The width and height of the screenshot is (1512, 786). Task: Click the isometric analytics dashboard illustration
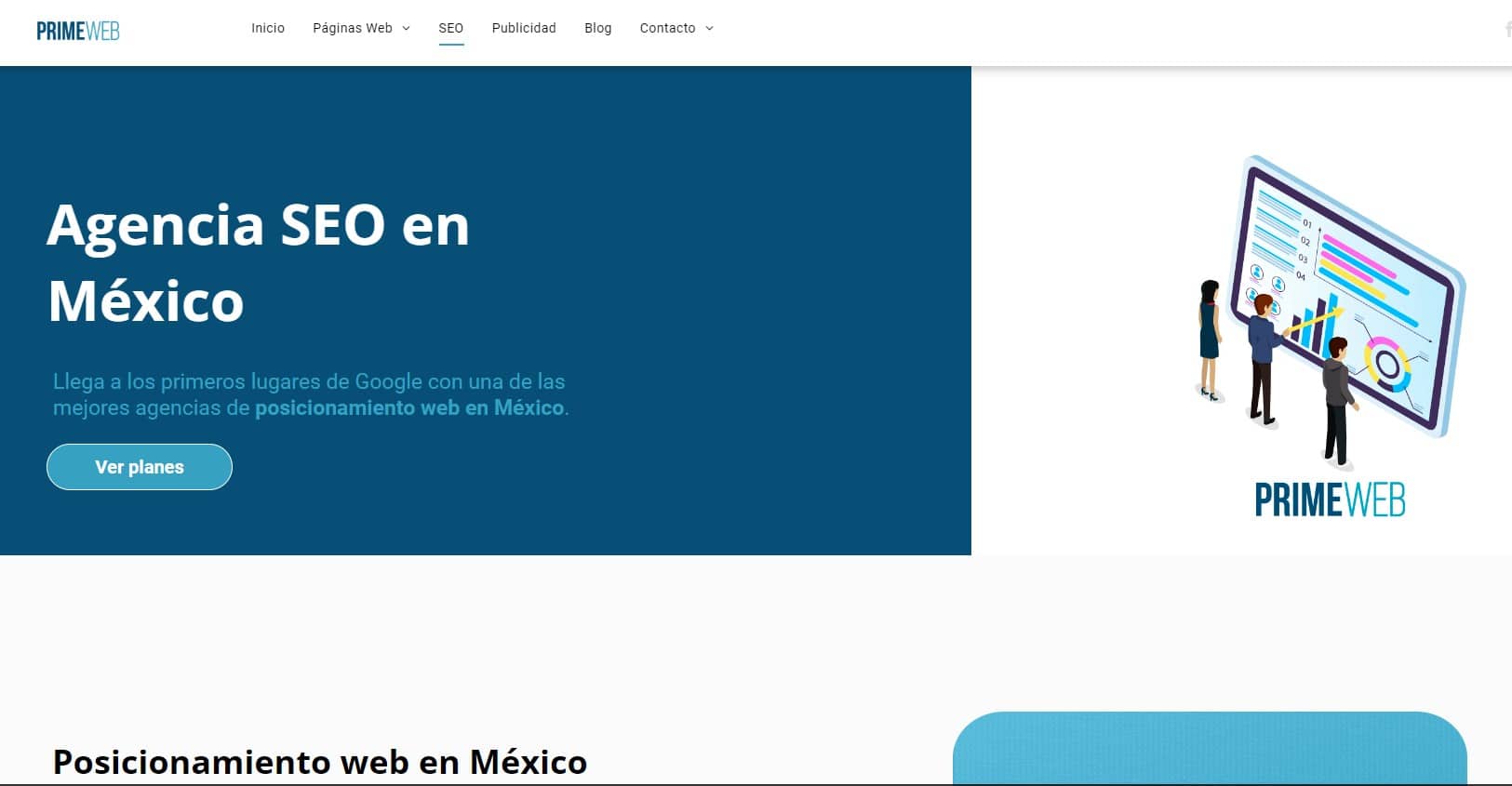1331,312
